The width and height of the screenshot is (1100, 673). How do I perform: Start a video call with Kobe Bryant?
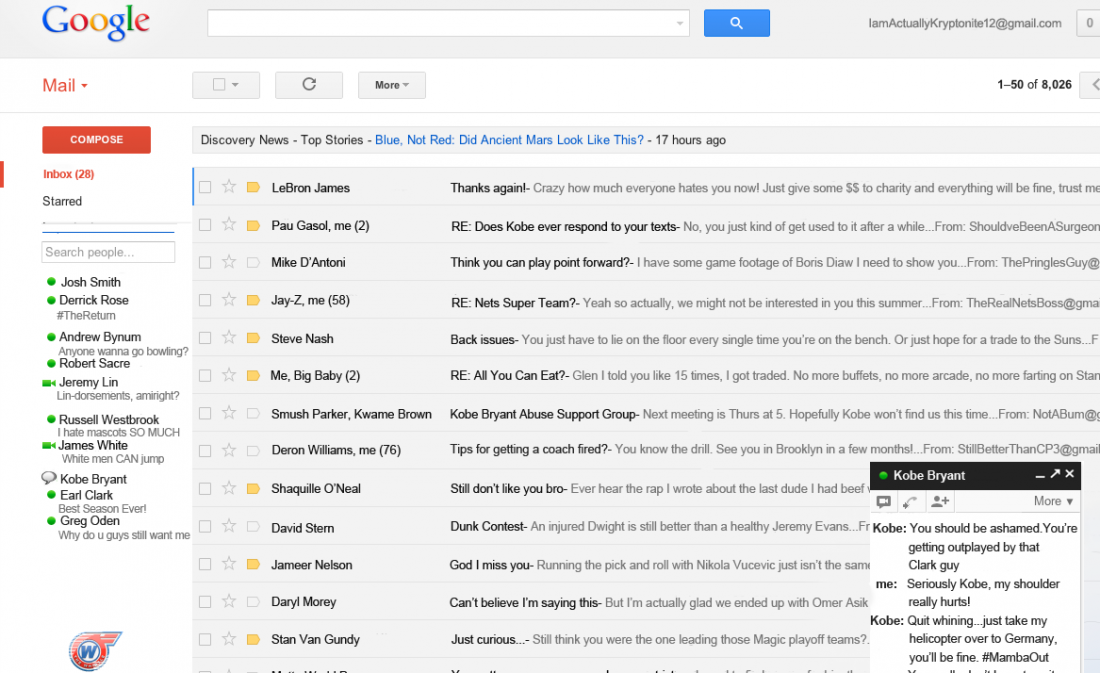pos(884,501)
